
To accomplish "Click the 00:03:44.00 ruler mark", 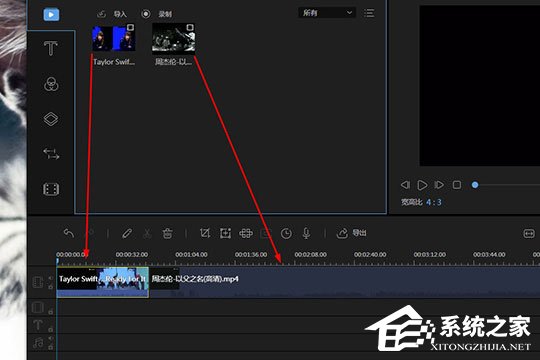I will 489,255.
